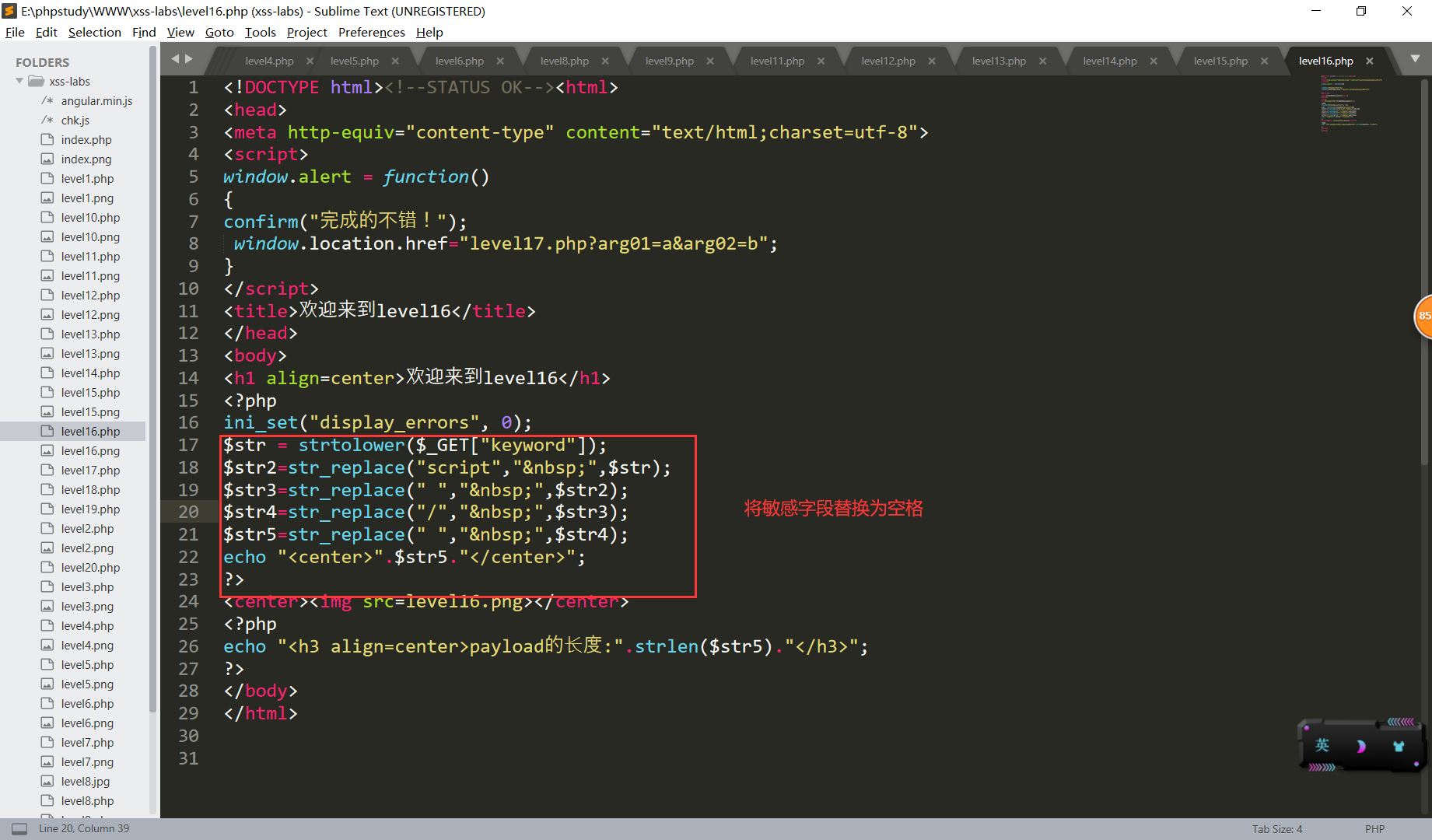Open level5.png in sidebar

click(87, 684)
